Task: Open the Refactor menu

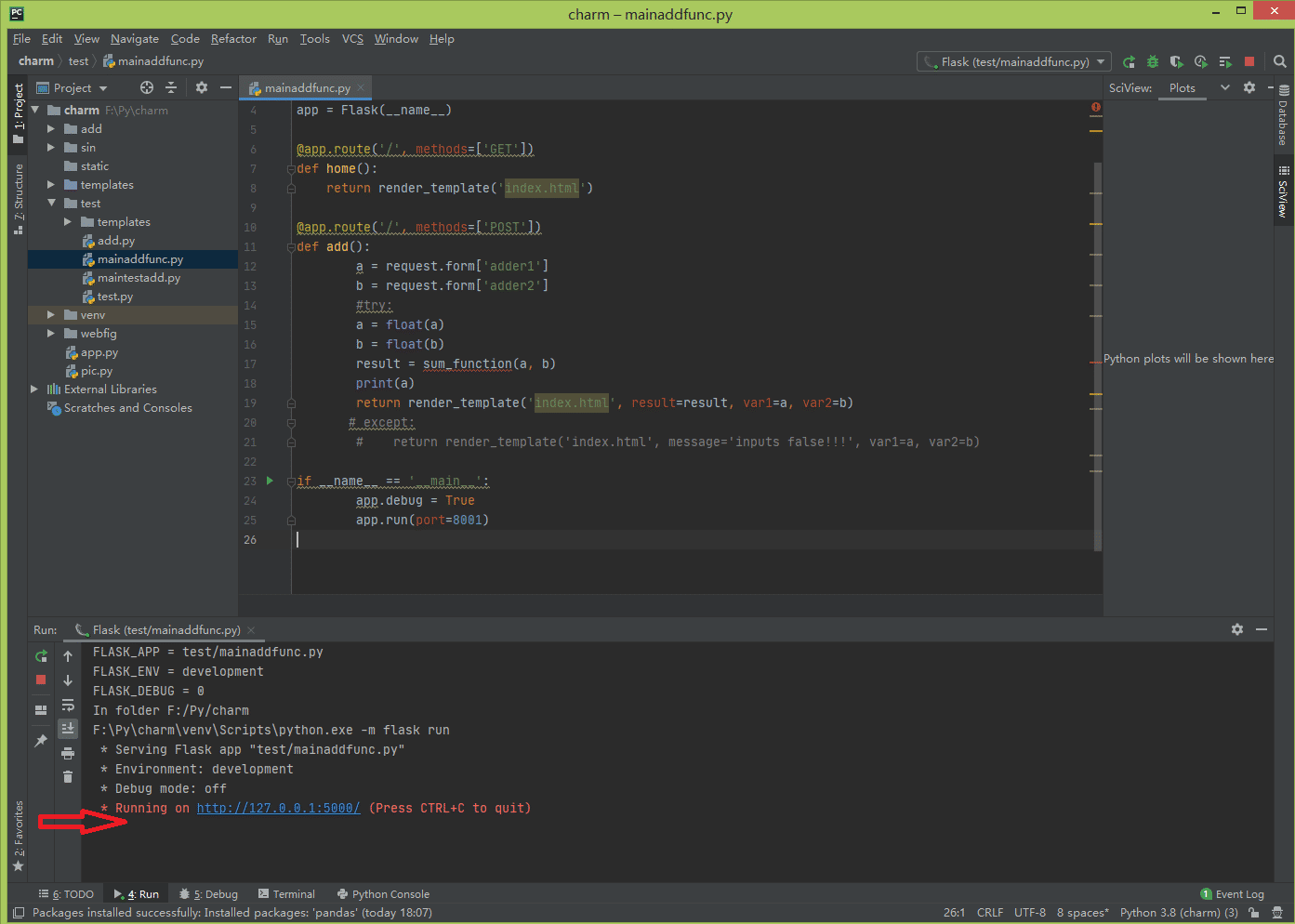Action: click(x=233, y=39)
